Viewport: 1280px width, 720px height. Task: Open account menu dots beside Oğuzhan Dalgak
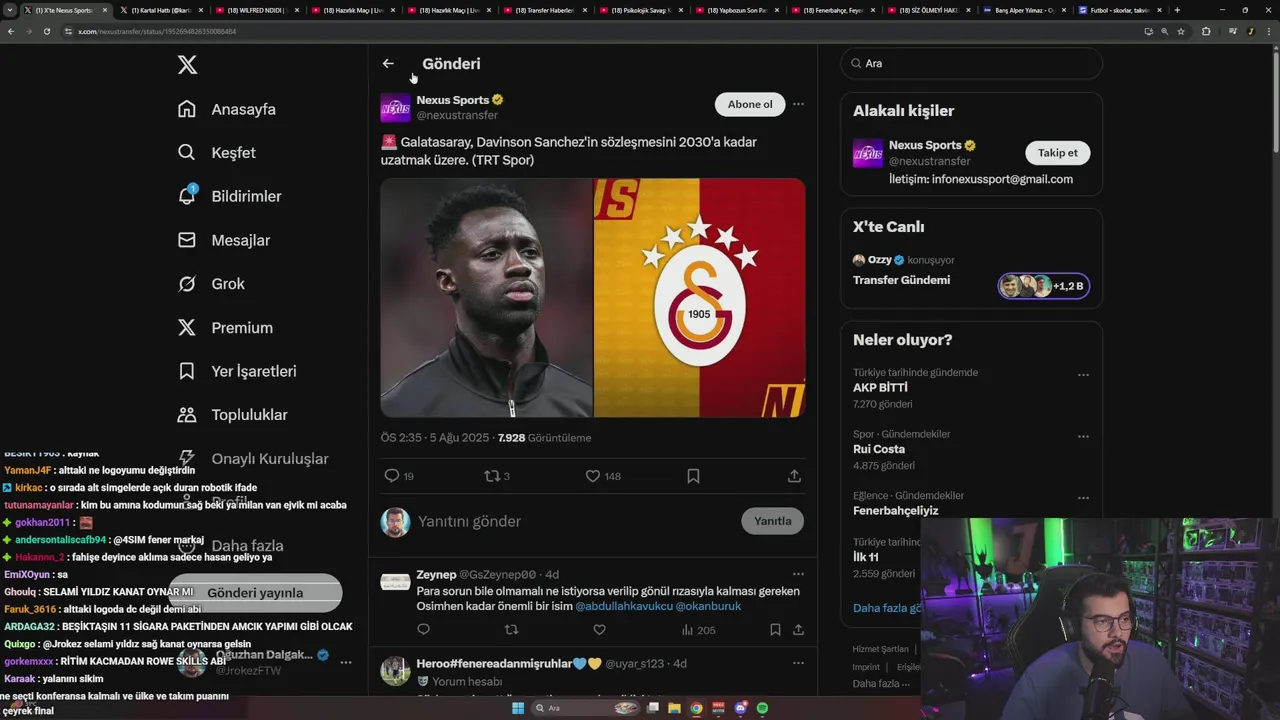345,662
